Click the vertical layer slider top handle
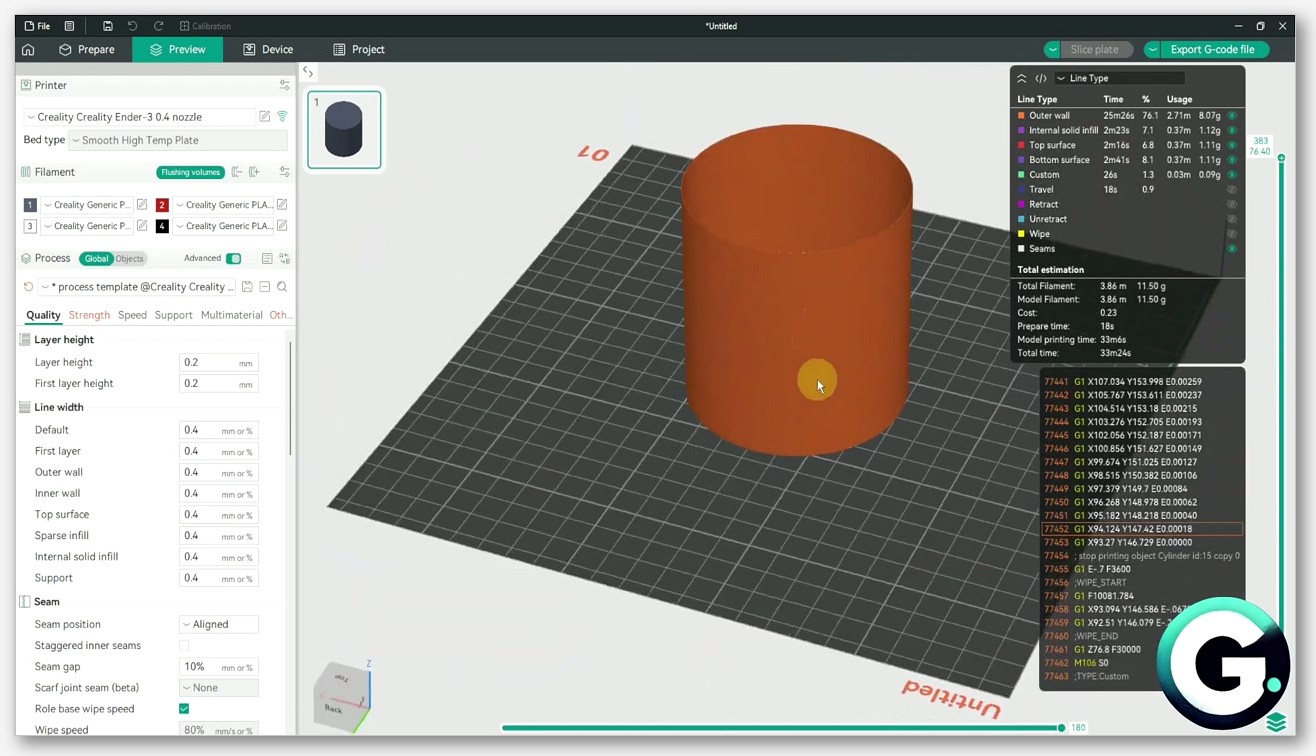Screen dimensions: 1316x756 coord(1281,158)
